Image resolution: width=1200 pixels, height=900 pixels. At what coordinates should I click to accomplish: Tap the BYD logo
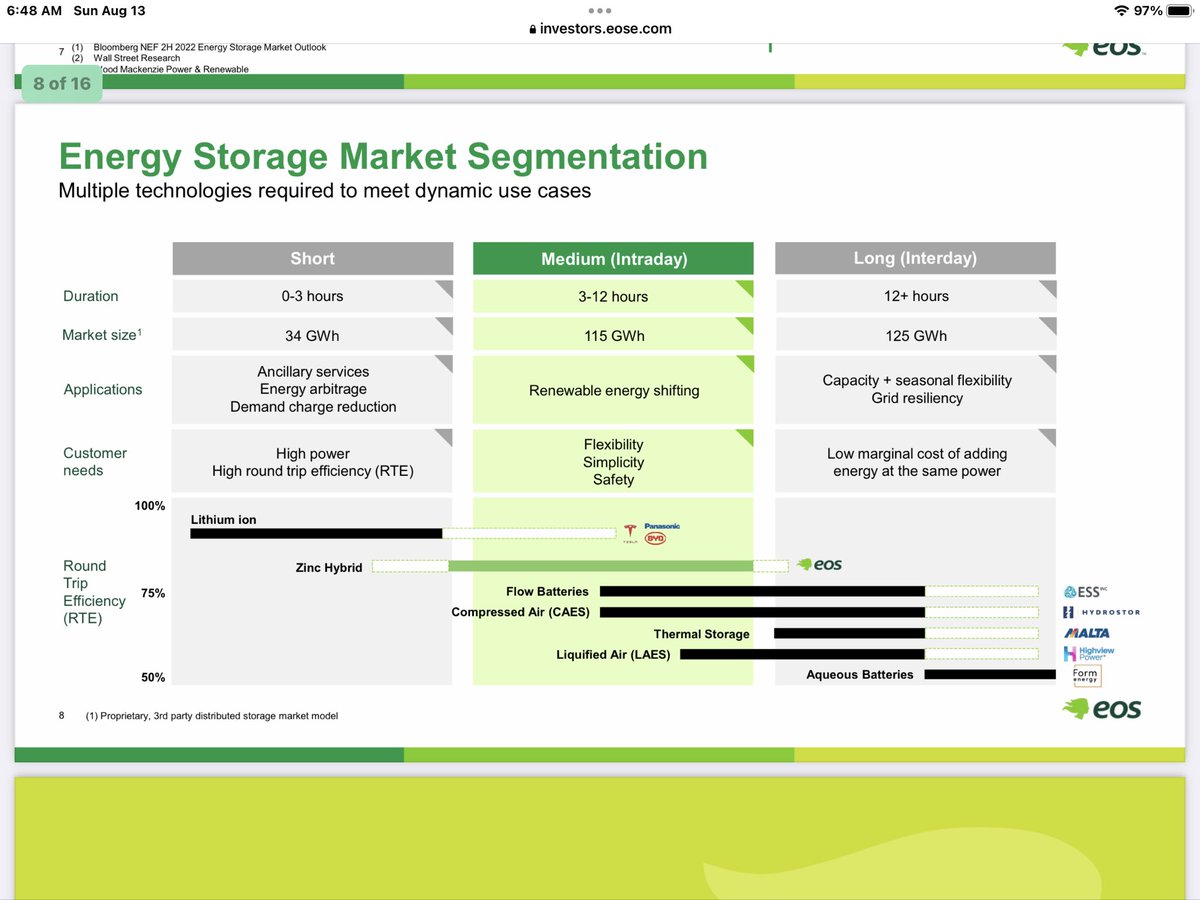tap(655, 538)
